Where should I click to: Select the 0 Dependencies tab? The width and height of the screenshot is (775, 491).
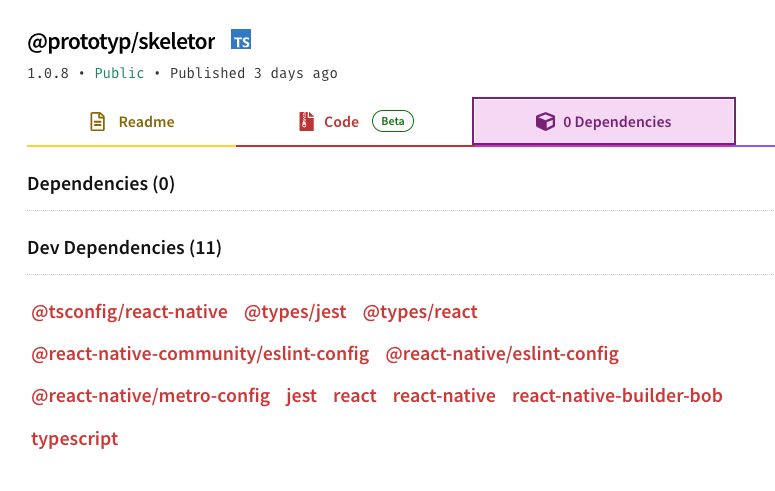click(x=604, y=122)
